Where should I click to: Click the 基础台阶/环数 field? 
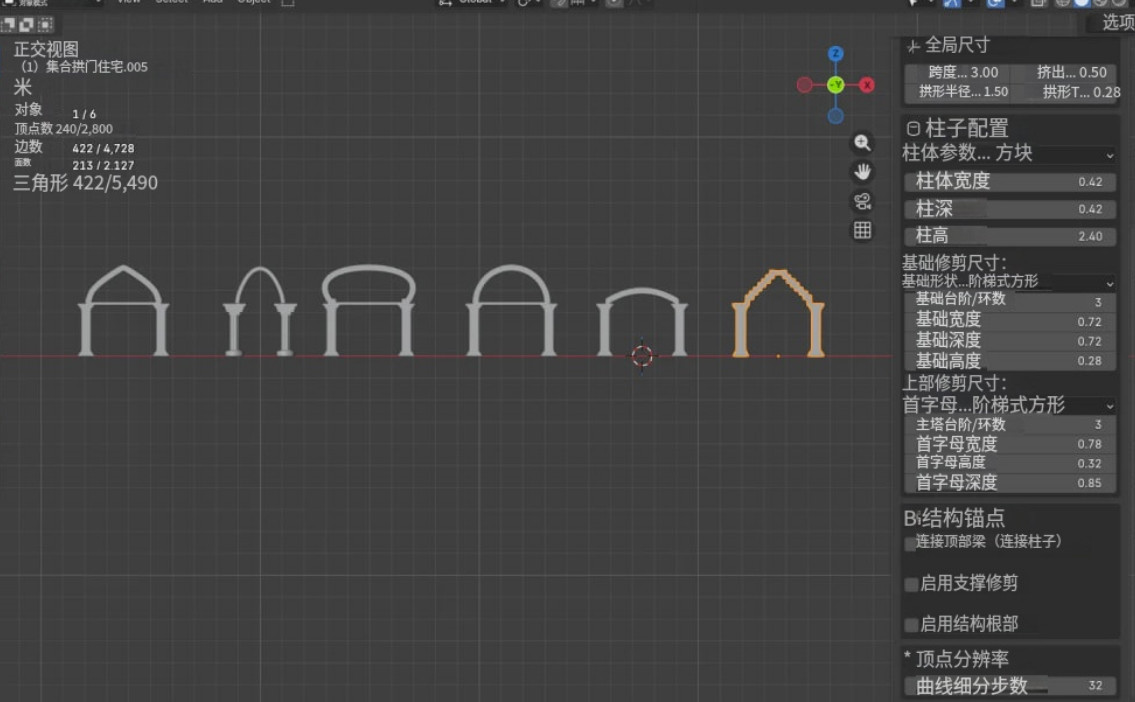[x=1010, y=300]
